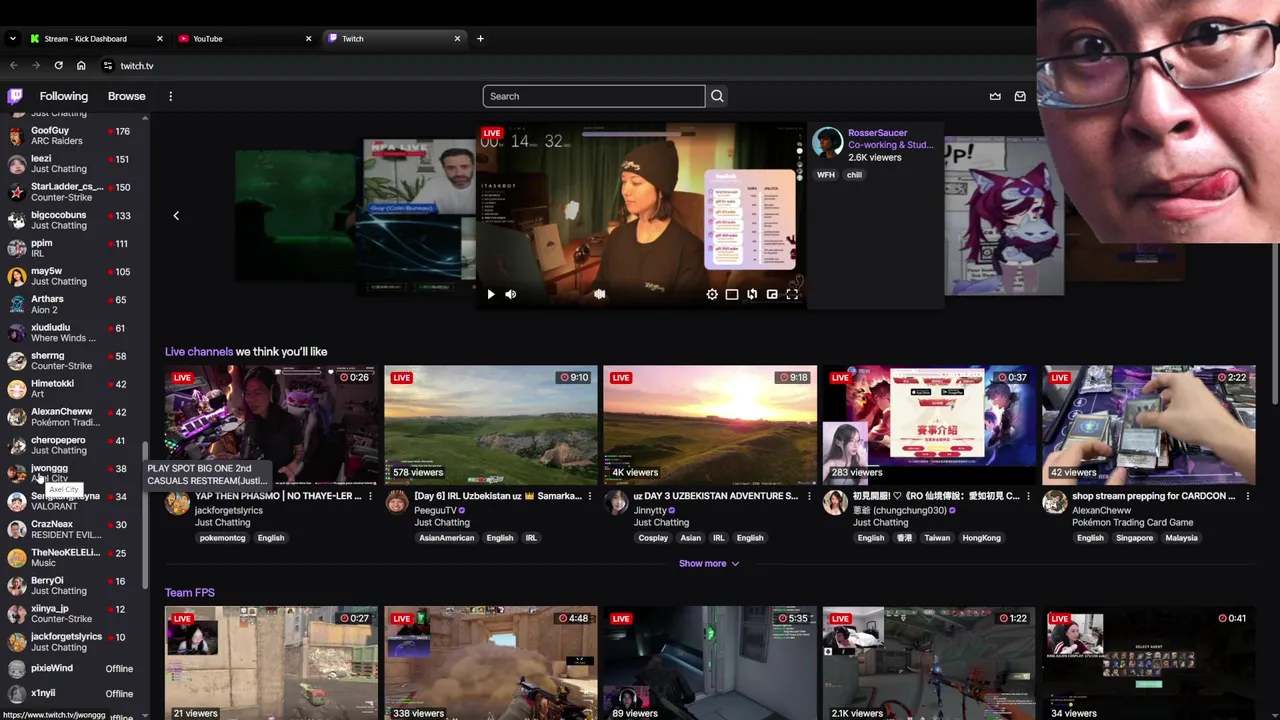Click the search magnifier button
The height and width of the screenshot is (720, 1280).
point(717,96)
